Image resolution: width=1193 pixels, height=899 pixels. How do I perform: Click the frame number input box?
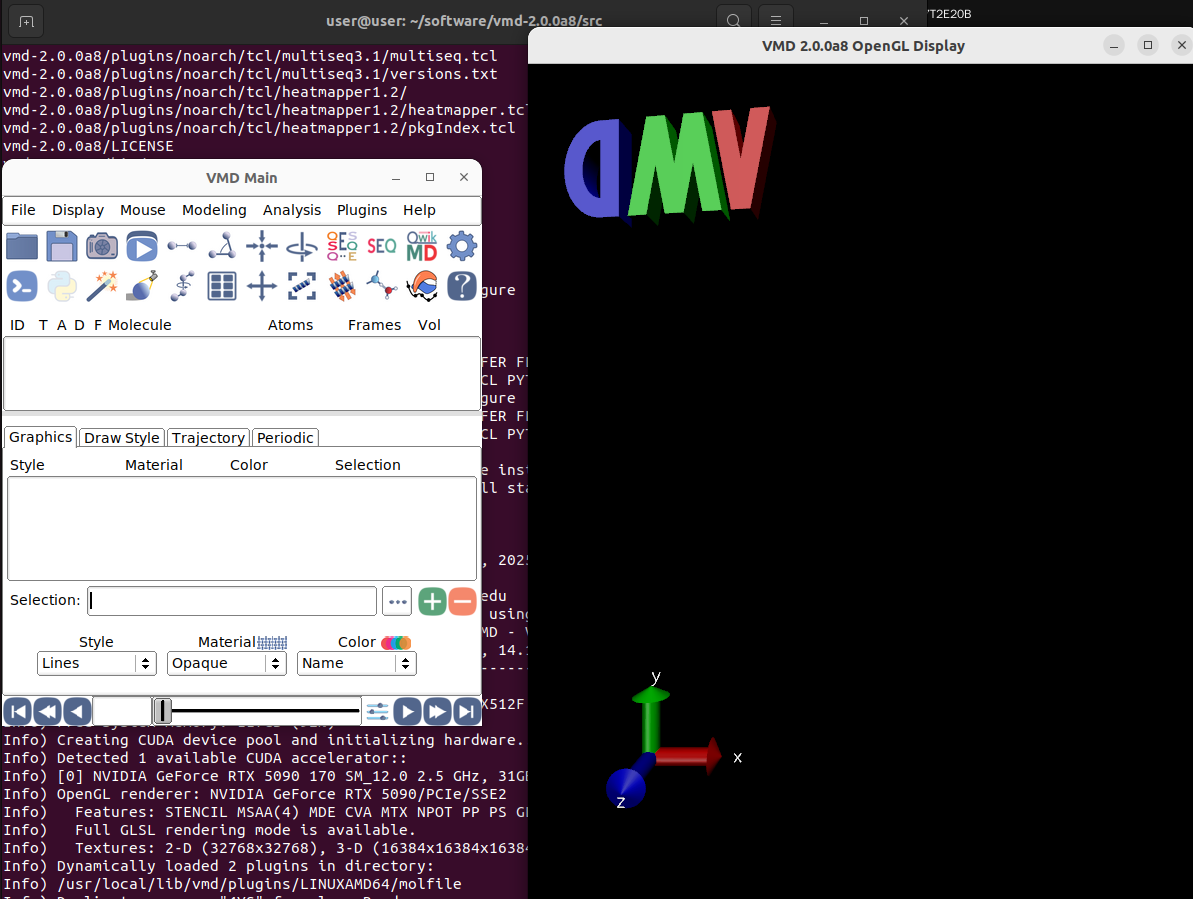click(x=122, y=711)
